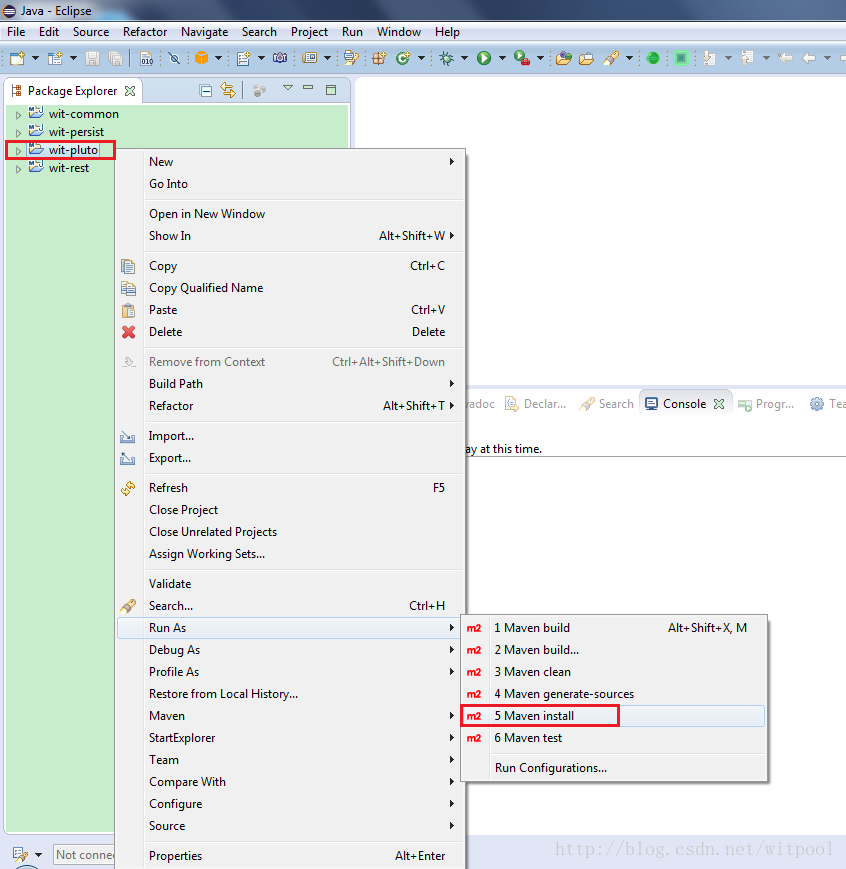Viewport: 846px width, 869px height.
Task: Click the green square toolbar icon
Action: 681,58
